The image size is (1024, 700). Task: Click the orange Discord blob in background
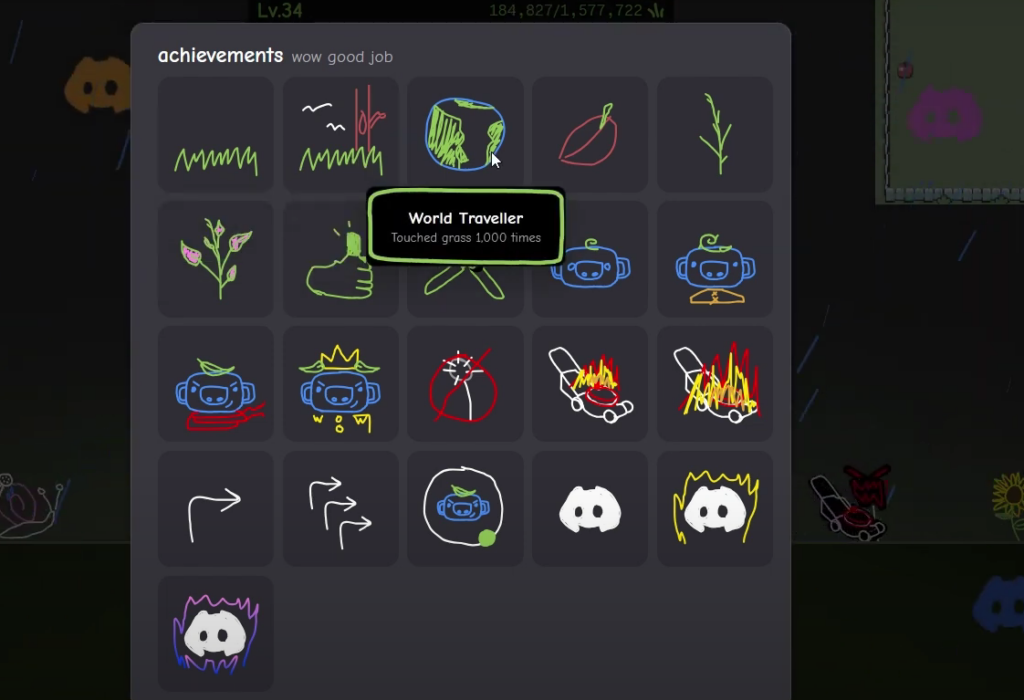coord(98,85)
